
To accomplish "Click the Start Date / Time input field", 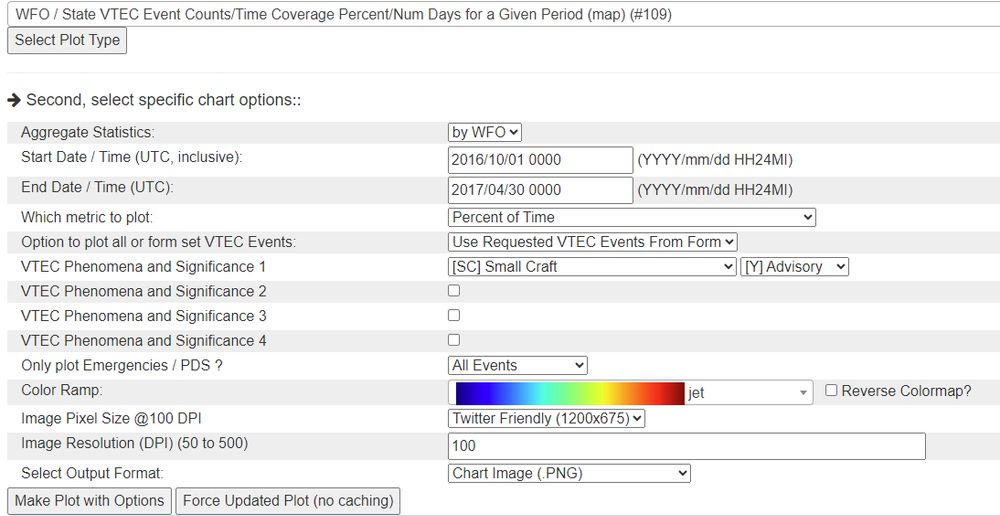I will 540,160.
